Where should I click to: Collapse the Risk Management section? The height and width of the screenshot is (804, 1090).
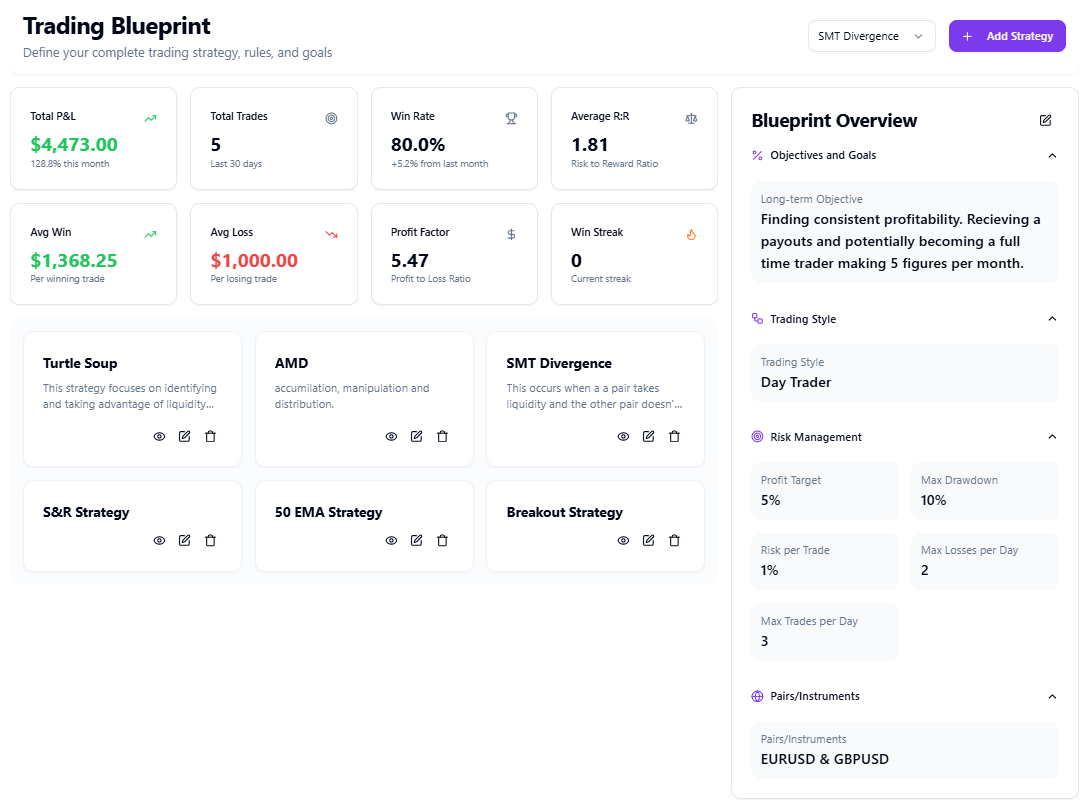1051,437
